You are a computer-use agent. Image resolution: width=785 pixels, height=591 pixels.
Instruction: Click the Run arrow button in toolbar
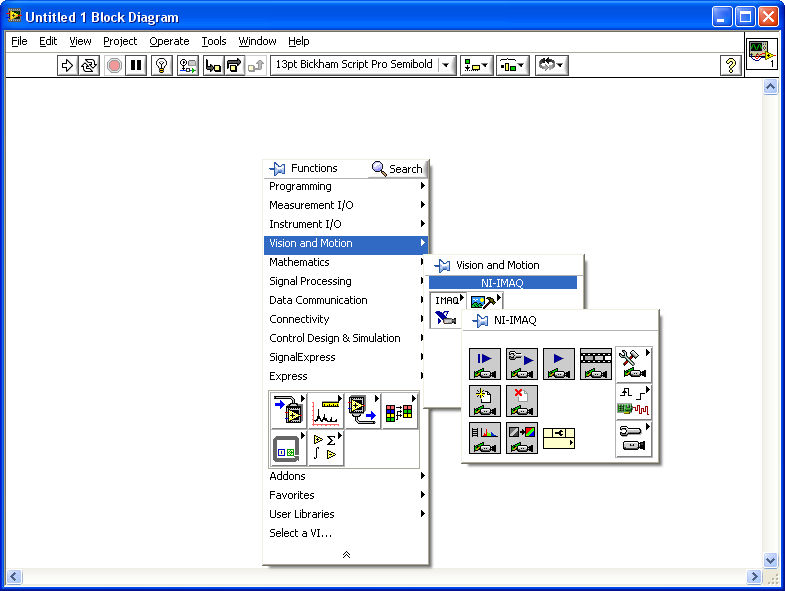pyautogui.click(x=68, y=65)
